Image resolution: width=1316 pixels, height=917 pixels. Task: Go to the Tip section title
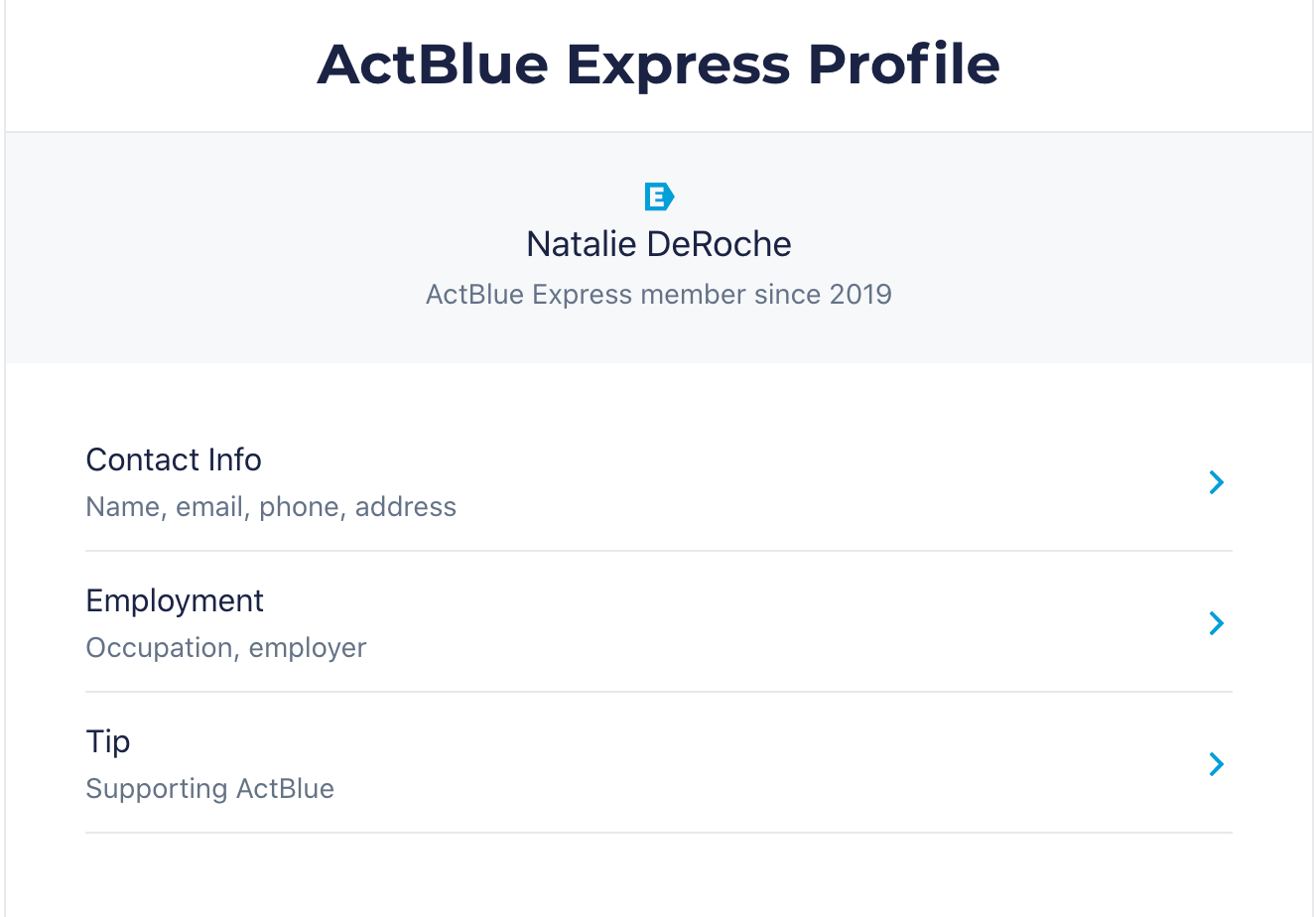click(x=108, y=742)
